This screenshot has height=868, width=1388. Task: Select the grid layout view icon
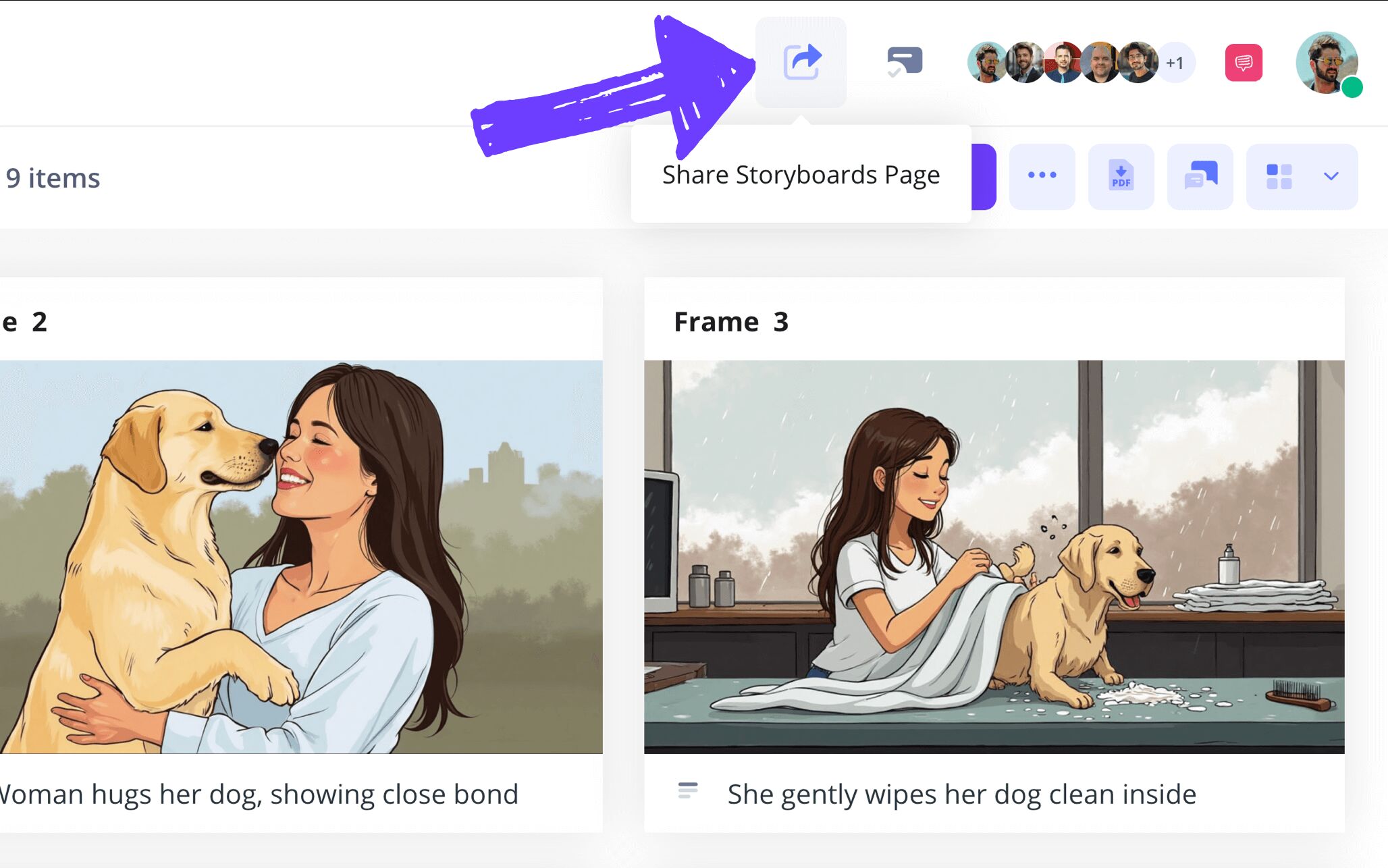1279,176
